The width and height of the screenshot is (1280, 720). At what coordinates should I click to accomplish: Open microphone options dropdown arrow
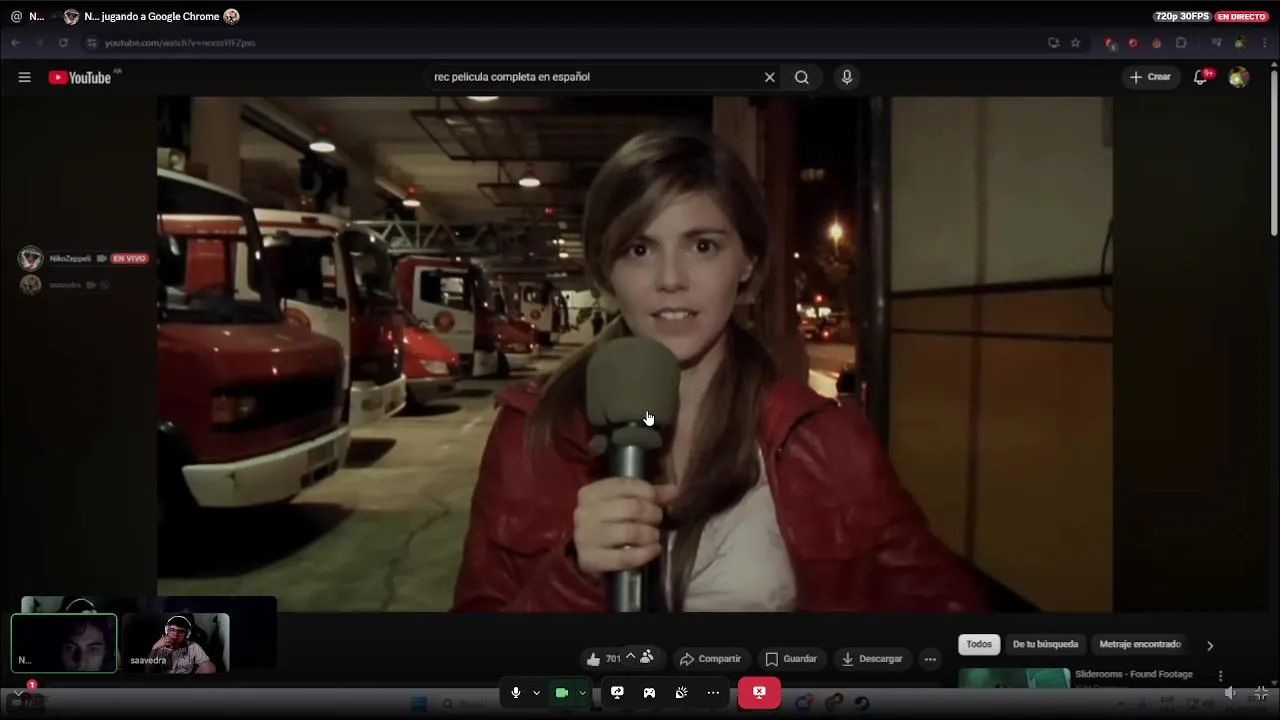536,692
